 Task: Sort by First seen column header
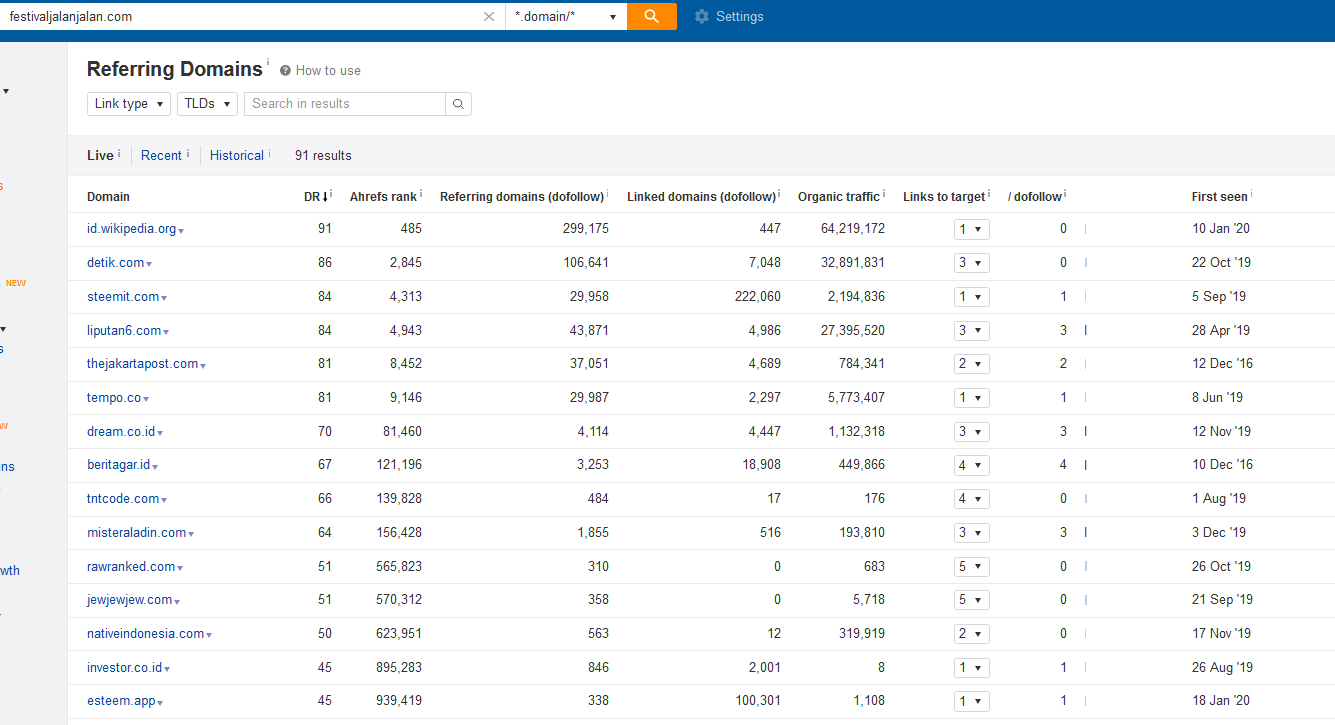coord(1219,197)
